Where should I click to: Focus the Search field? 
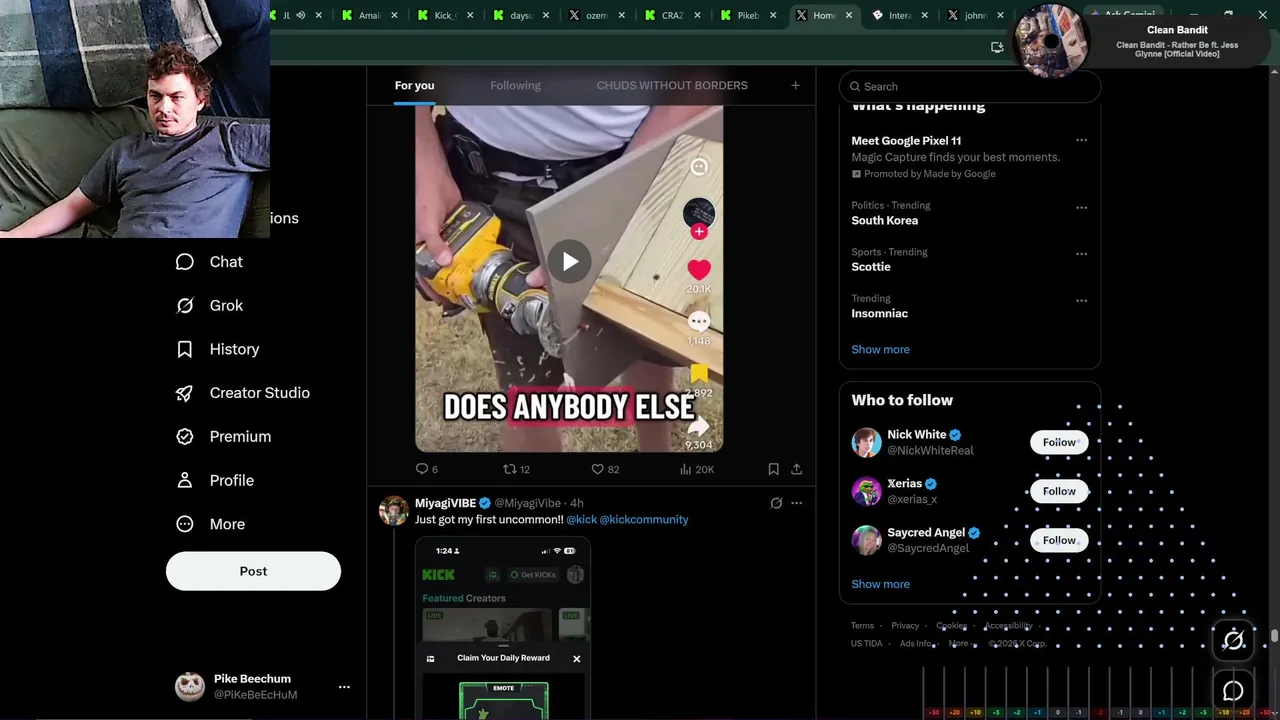coord(970,87)
